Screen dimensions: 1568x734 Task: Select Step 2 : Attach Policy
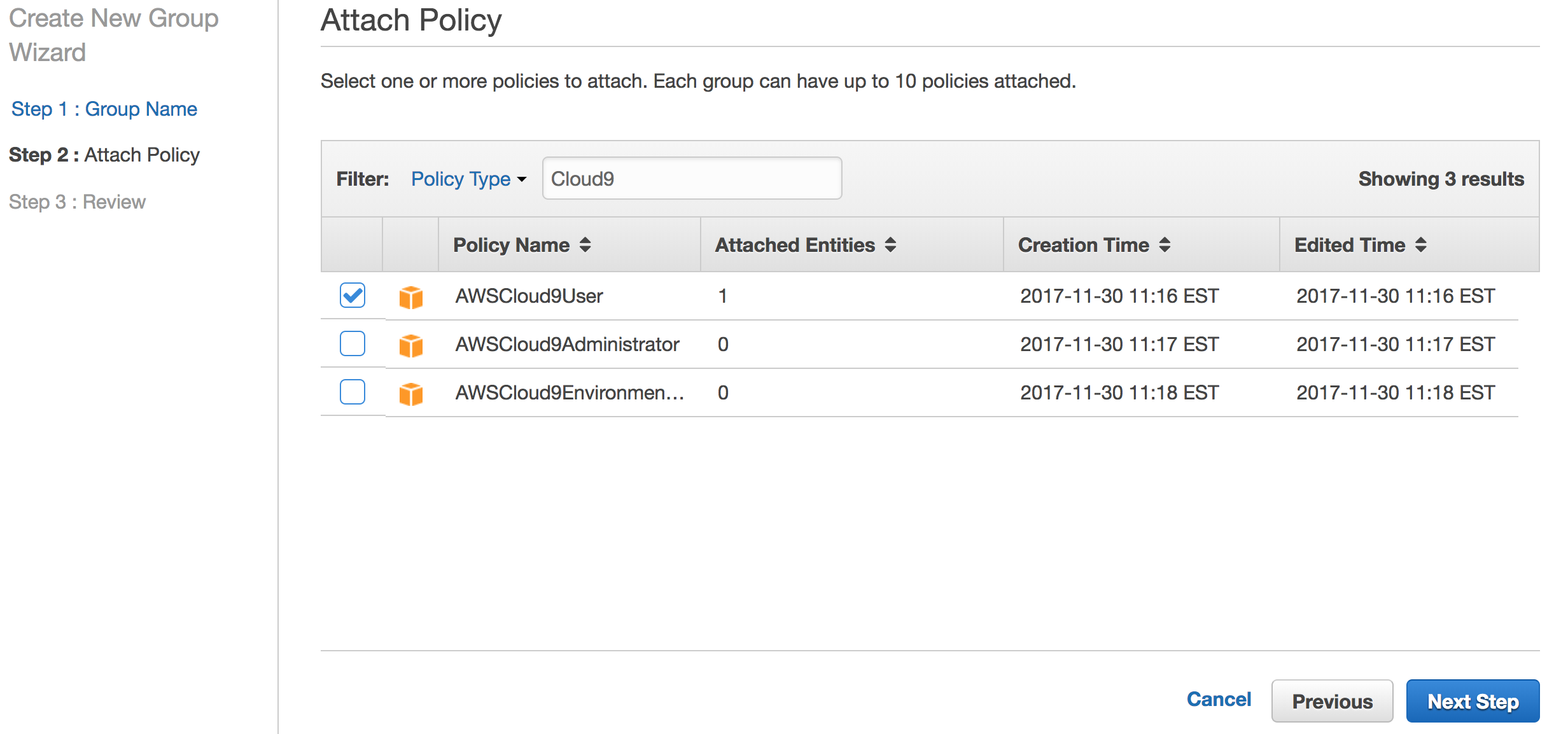(104, 155)
